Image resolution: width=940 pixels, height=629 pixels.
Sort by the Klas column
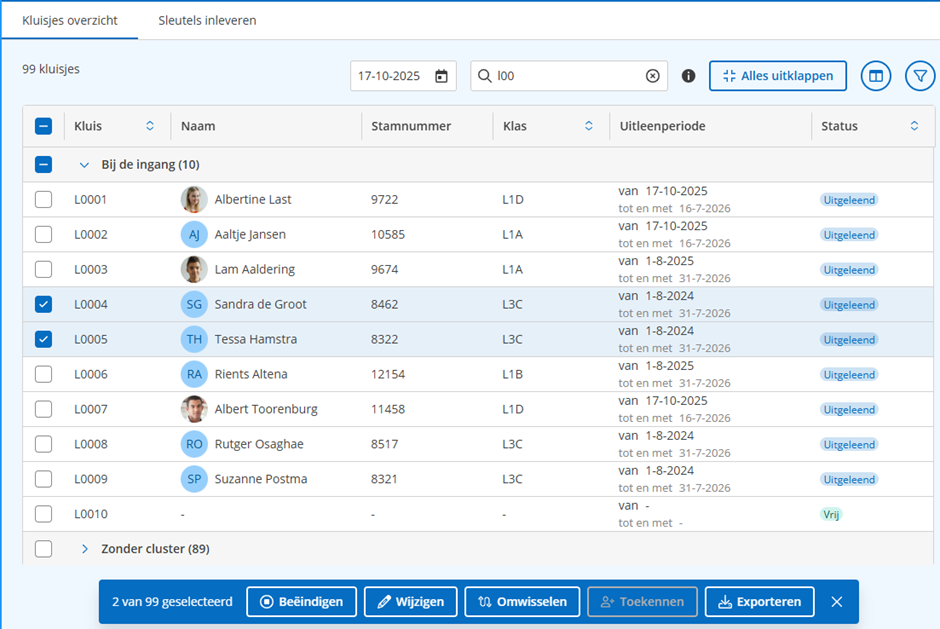pyautogui.click(x=591, y=126)
